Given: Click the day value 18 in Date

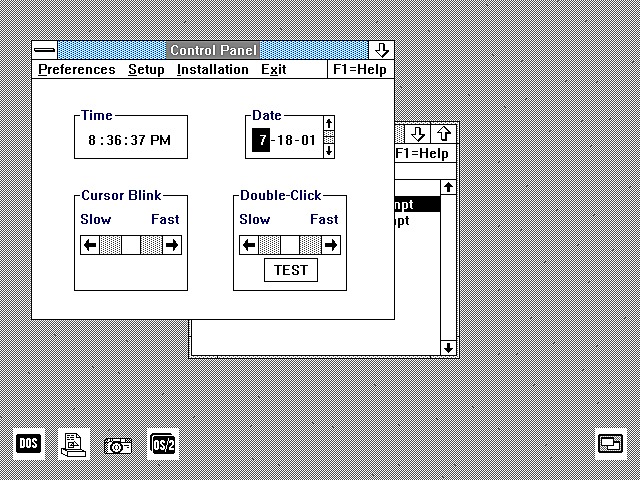Looking at the screenshot, I should pyautogui.click(x=285, y=140).
